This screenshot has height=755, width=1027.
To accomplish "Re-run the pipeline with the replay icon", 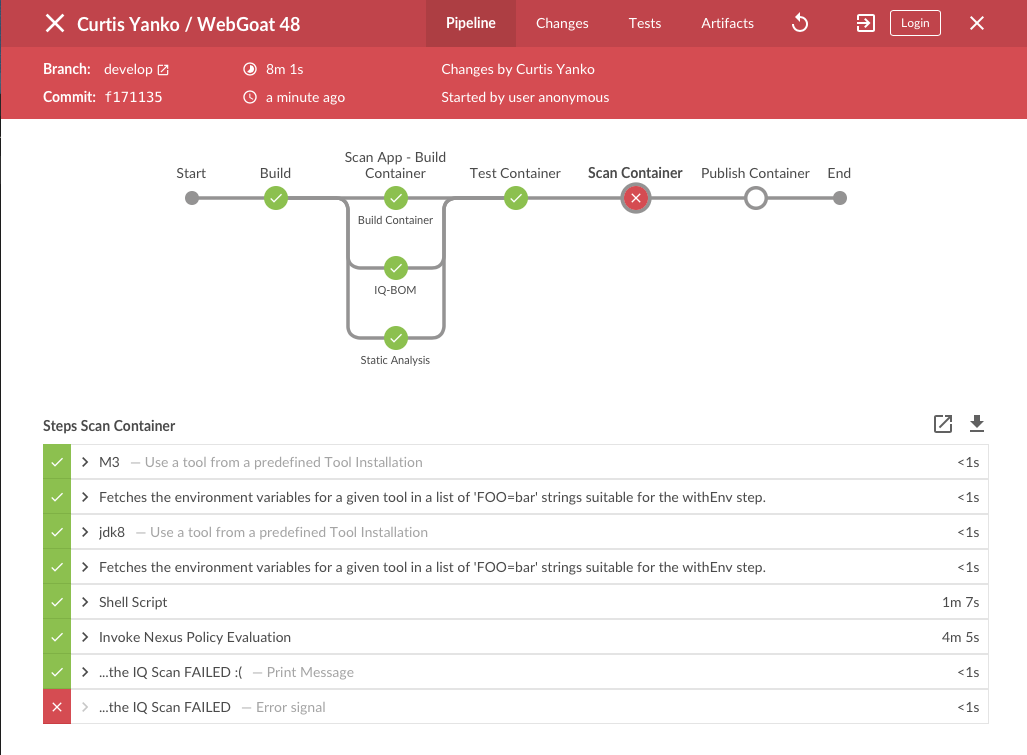I will point(800,24).
